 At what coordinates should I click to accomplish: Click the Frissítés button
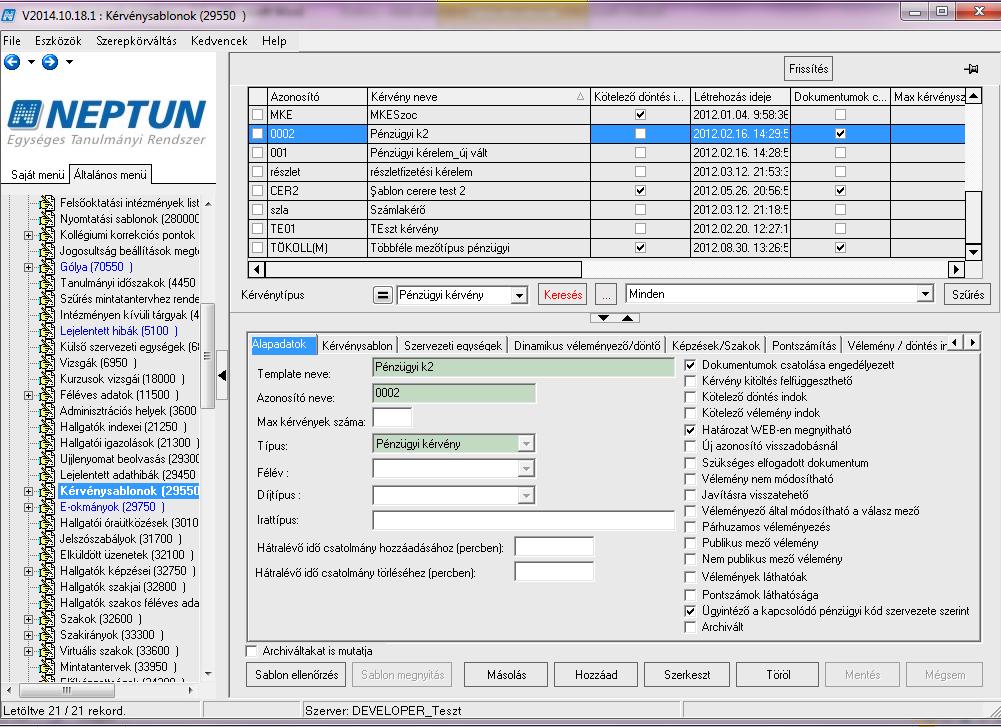808,69
